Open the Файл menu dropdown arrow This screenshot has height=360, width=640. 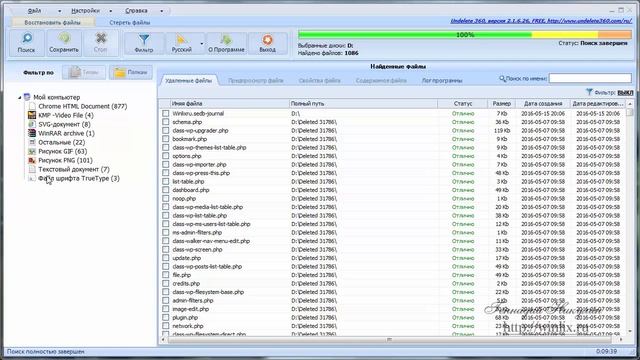pos(60,11)
